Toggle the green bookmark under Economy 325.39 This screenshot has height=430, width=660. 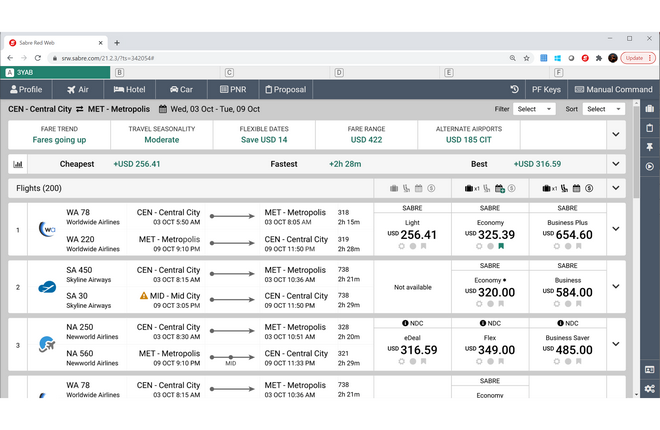pyautogui.click(x=501, y=246)
